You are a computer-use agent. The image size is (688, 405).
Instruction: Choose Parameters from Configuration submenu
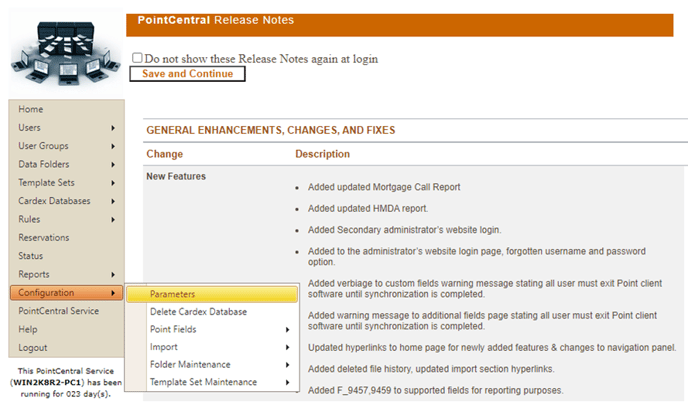pyautogui.click(x=212, y=294)
